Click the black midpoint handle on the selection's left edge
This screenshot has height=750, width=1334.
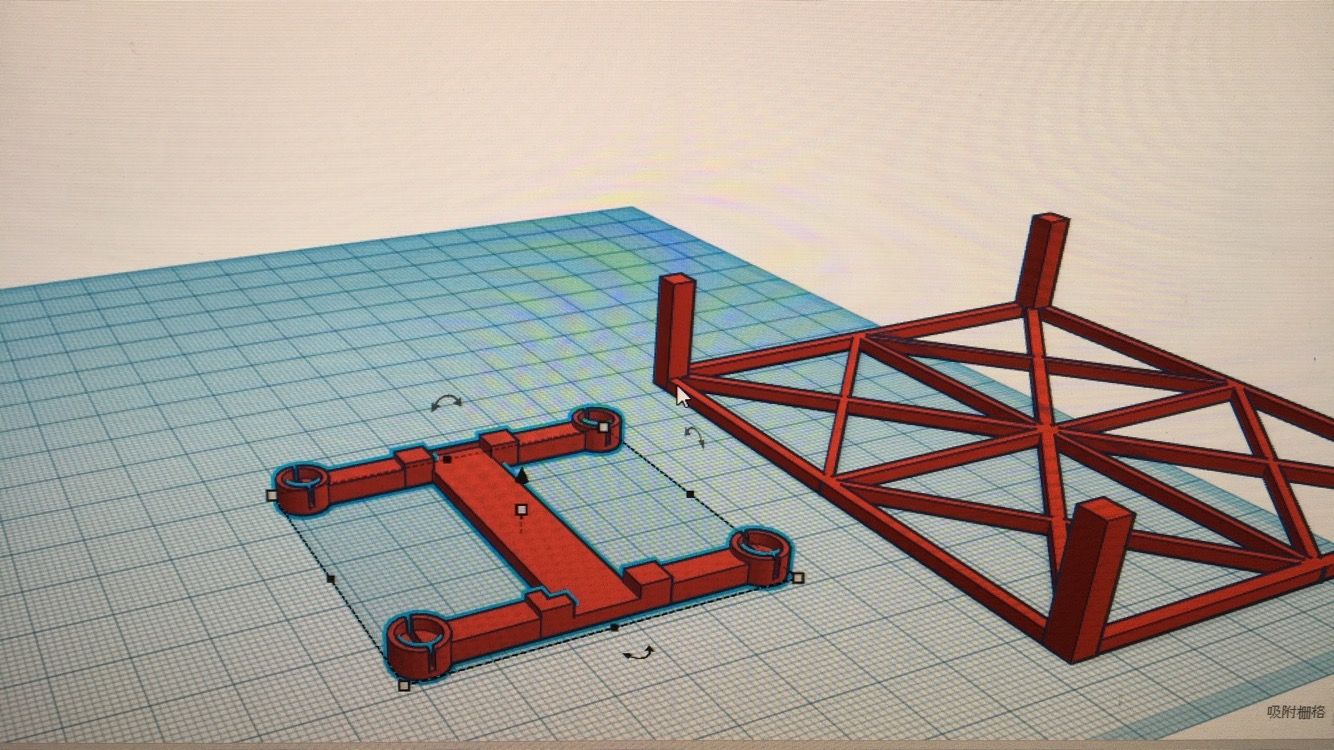click(330, 578)
